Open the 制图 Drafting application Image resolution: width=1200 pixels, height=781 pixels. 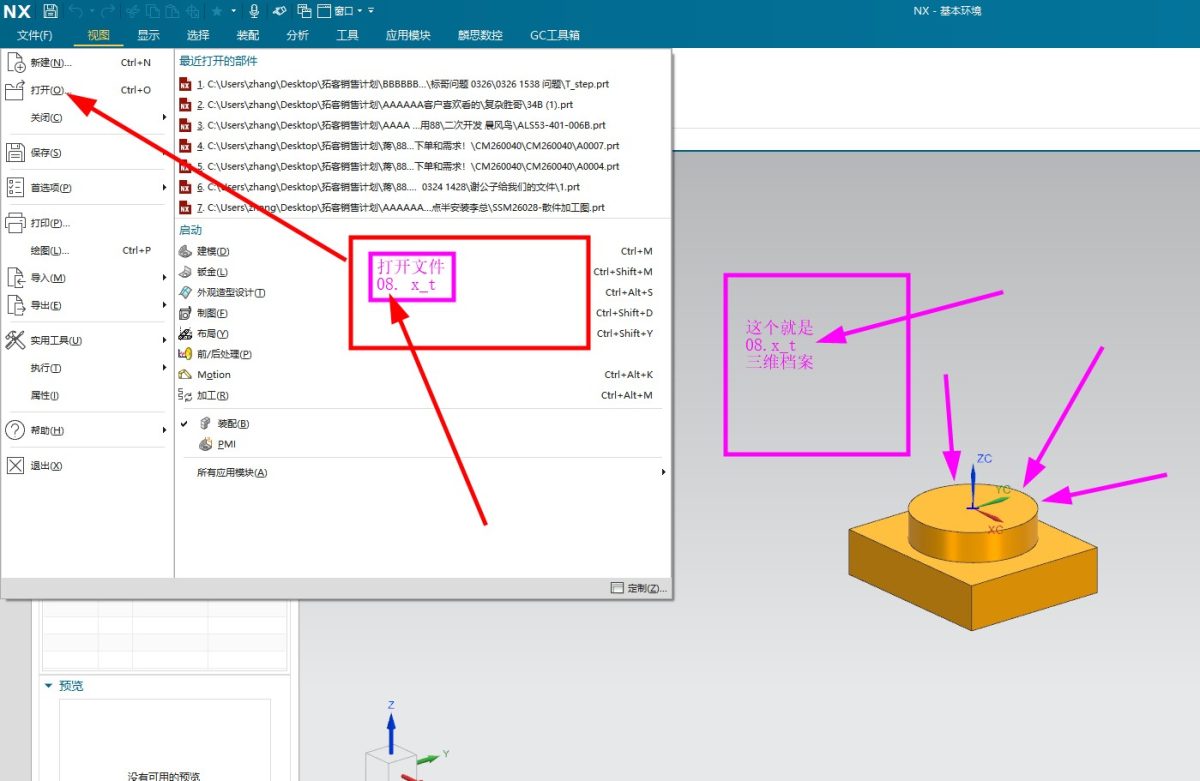(x=212, y=313)
